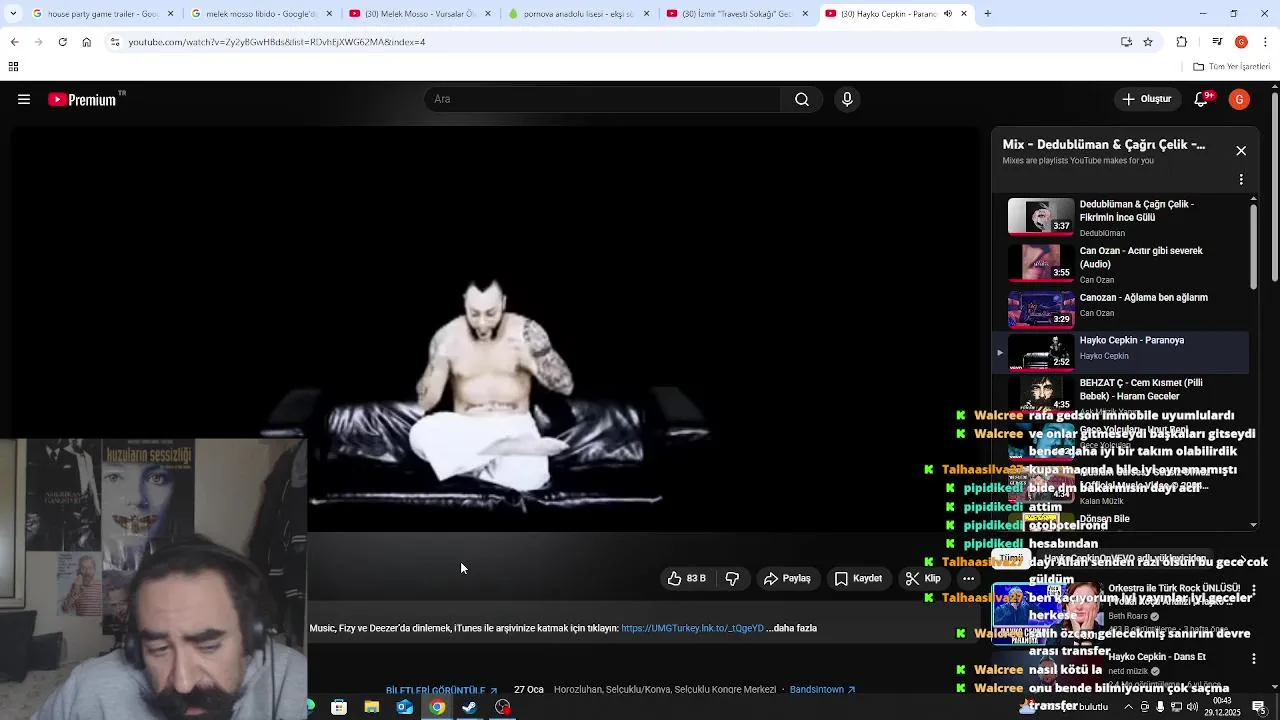This screenshot has height=720, width=1280.
Task: Open Steam from the taskbar
Action: pos(470,707)
